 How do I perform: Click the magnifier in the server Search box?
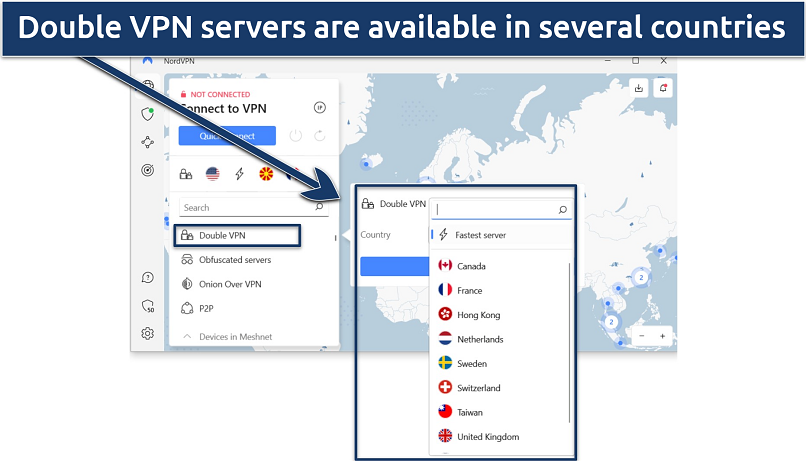pyautogui.click(x=319, y=207)
